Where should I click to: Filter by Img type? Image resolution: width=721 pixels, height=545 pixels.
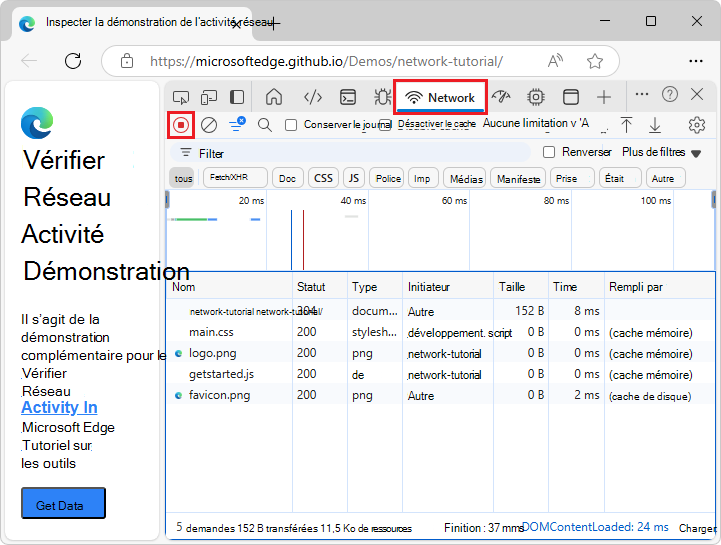point(423,178)
